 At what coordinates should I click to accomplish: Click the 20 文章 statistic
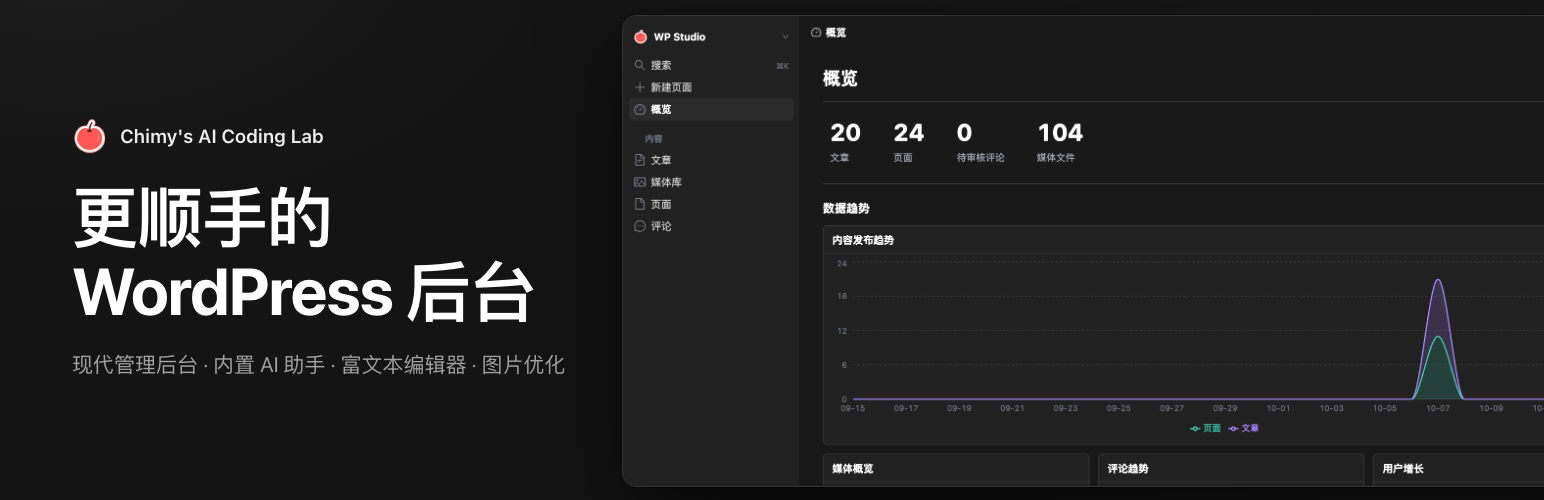[x=845, y=142]
